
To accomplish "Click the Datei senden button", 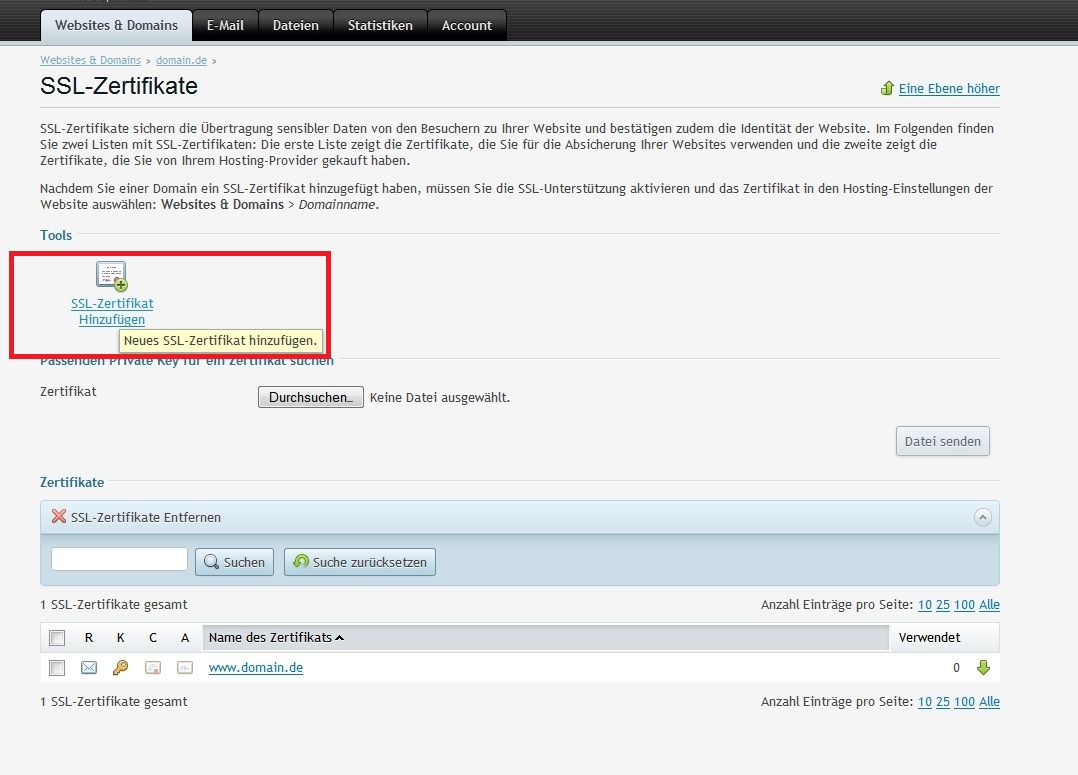I will [x=942, y=441].
